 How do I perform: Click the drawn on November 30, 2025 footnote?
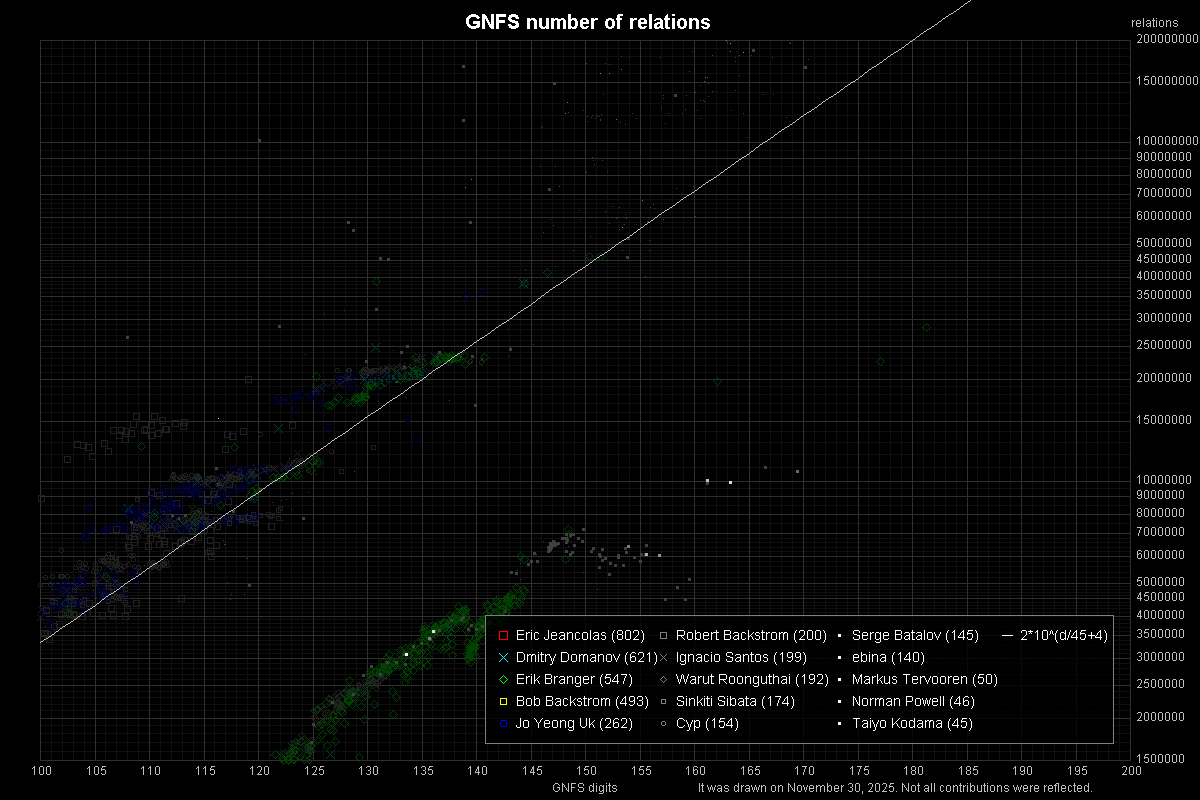[894, 788]
